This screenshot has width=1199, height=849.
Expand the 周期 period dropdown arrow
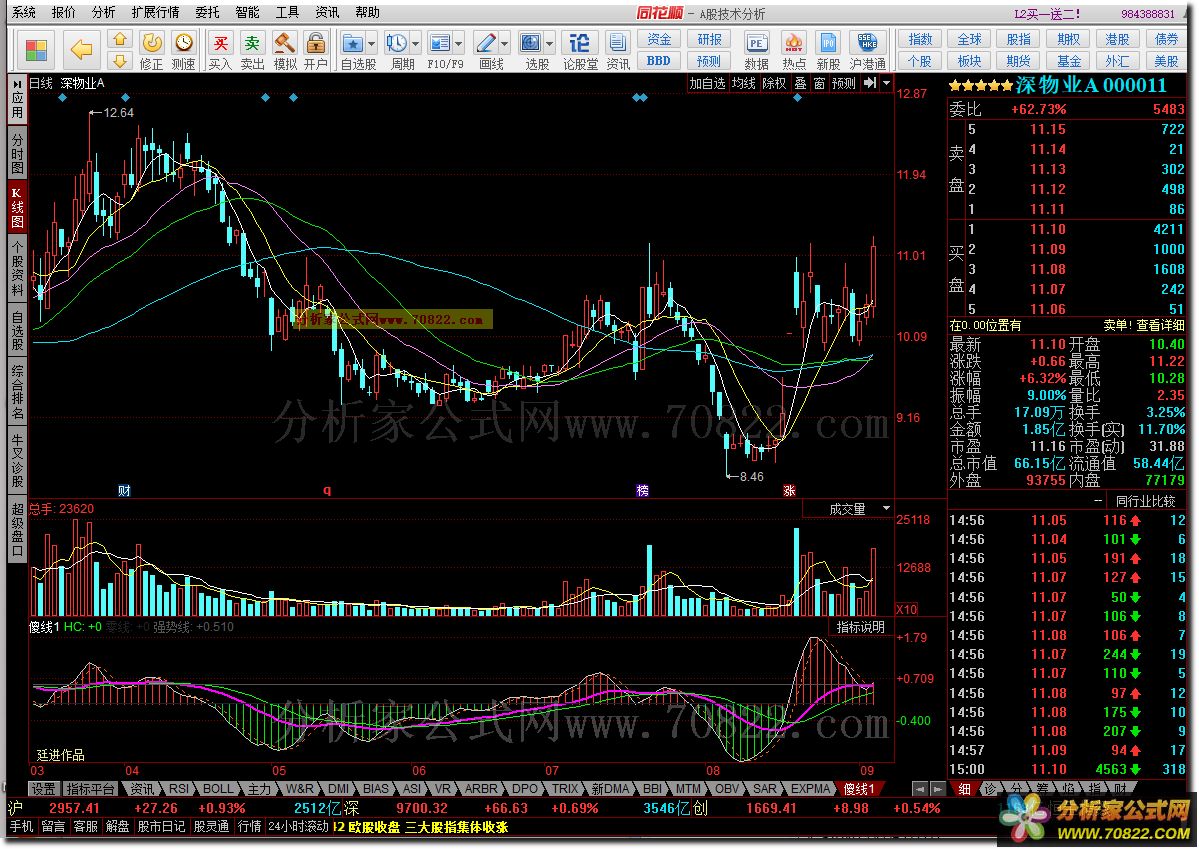415,44
